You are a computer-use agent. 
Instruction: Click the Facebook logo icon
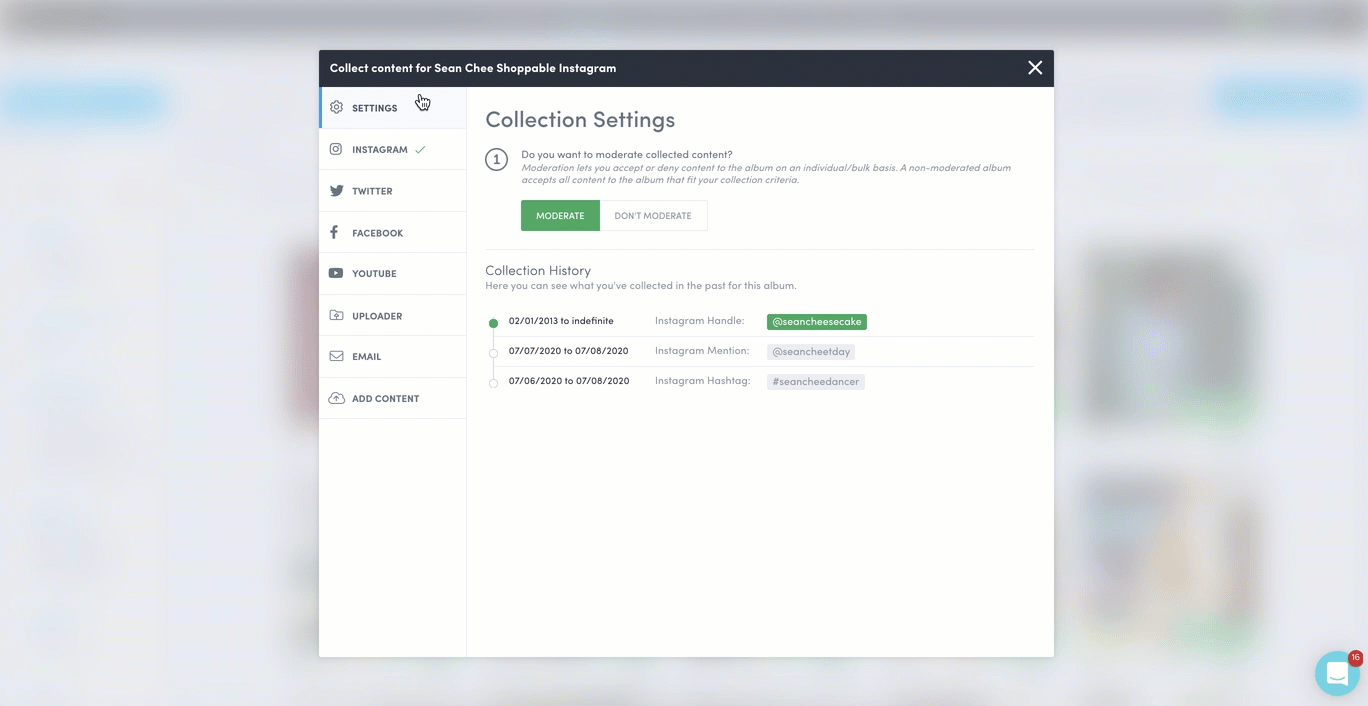[x=335, y=233]
